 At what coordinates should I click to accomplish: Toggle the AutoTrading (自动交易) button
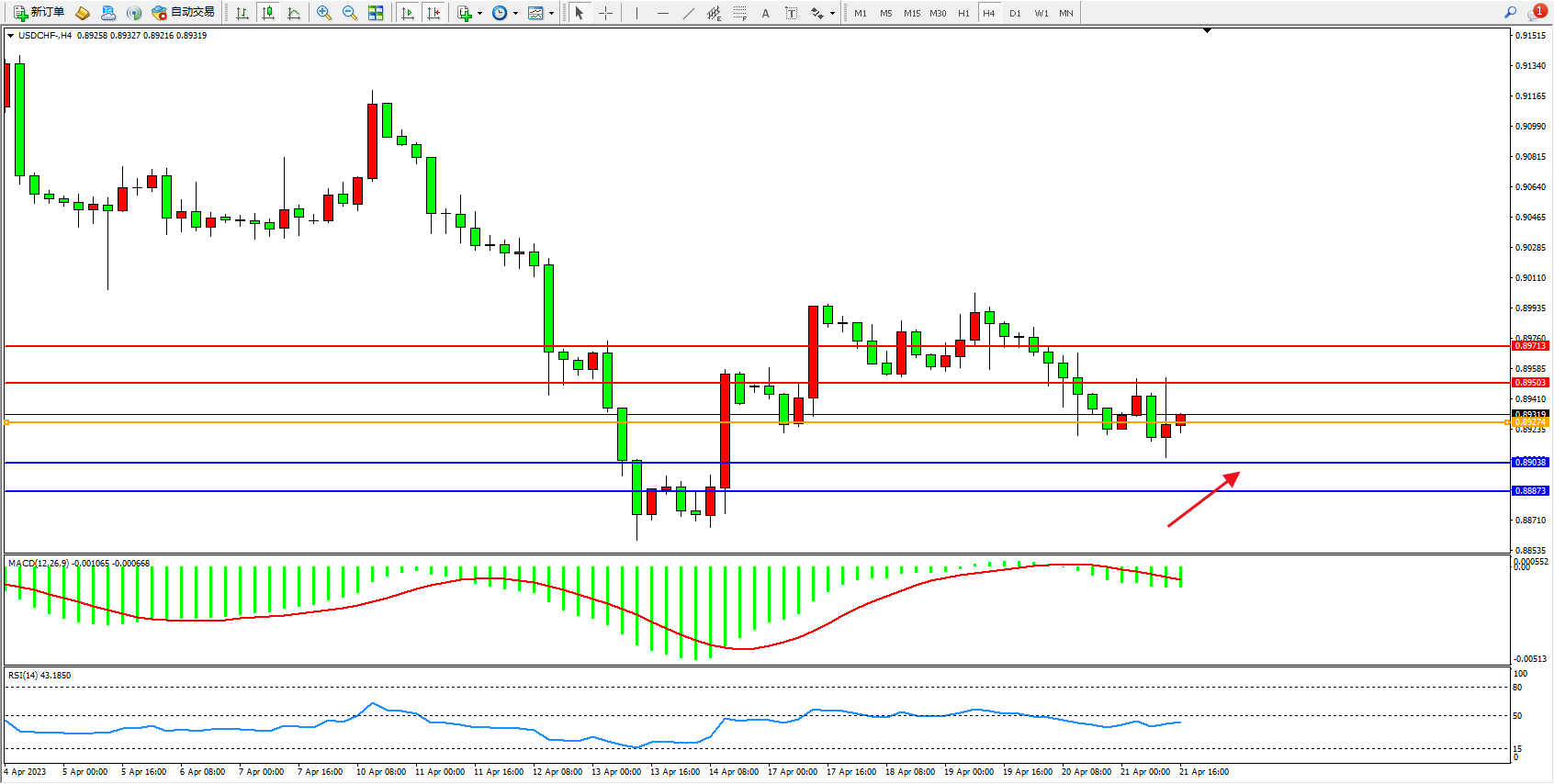click(184, 13)
